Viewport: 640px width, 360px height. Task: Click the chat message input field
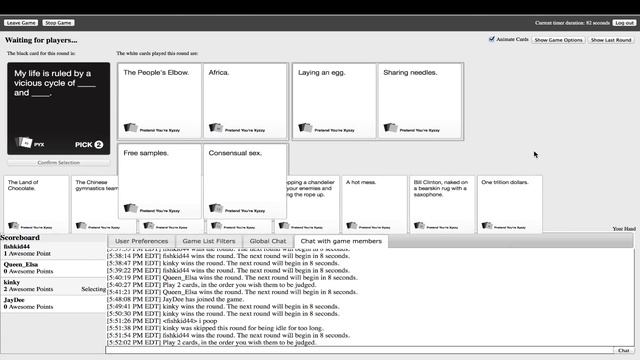pos(359,350)
